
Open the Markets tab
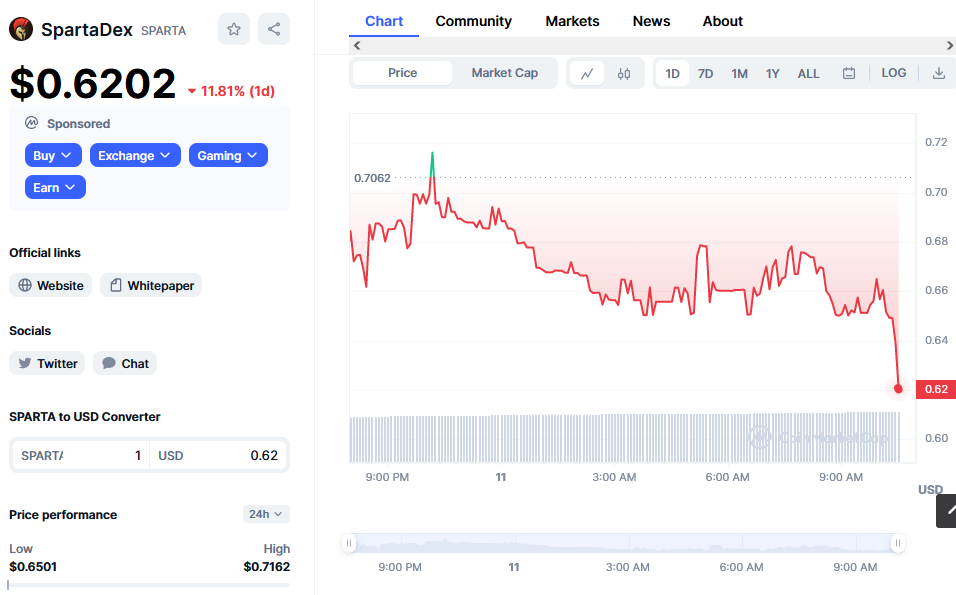[573, 21]
